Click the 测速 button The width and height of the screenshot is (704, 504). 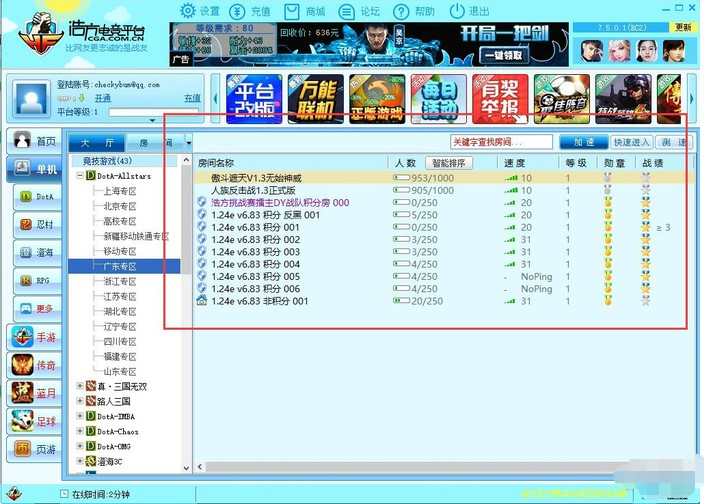coord(673,142)
